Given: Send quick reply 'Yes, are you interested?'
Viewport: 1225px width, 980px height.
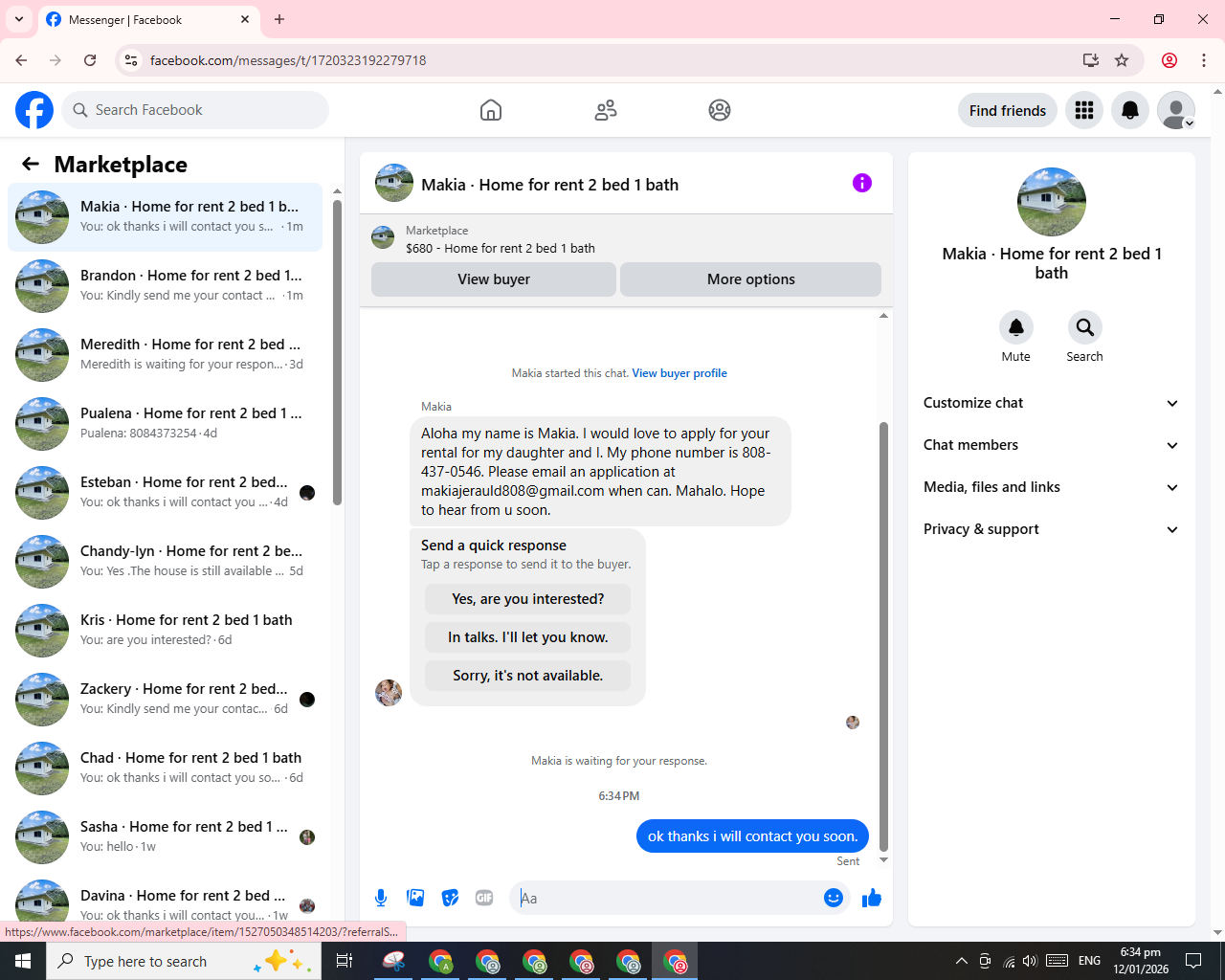Looking at the screenshot, I should pyautogui.click(x=528, y=599).
